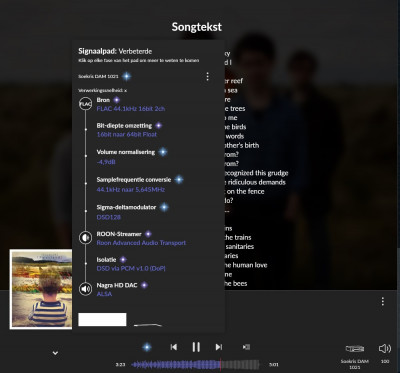Open the play queue icon
Viewport: 400px width, 373px height.
pos(246,347)
